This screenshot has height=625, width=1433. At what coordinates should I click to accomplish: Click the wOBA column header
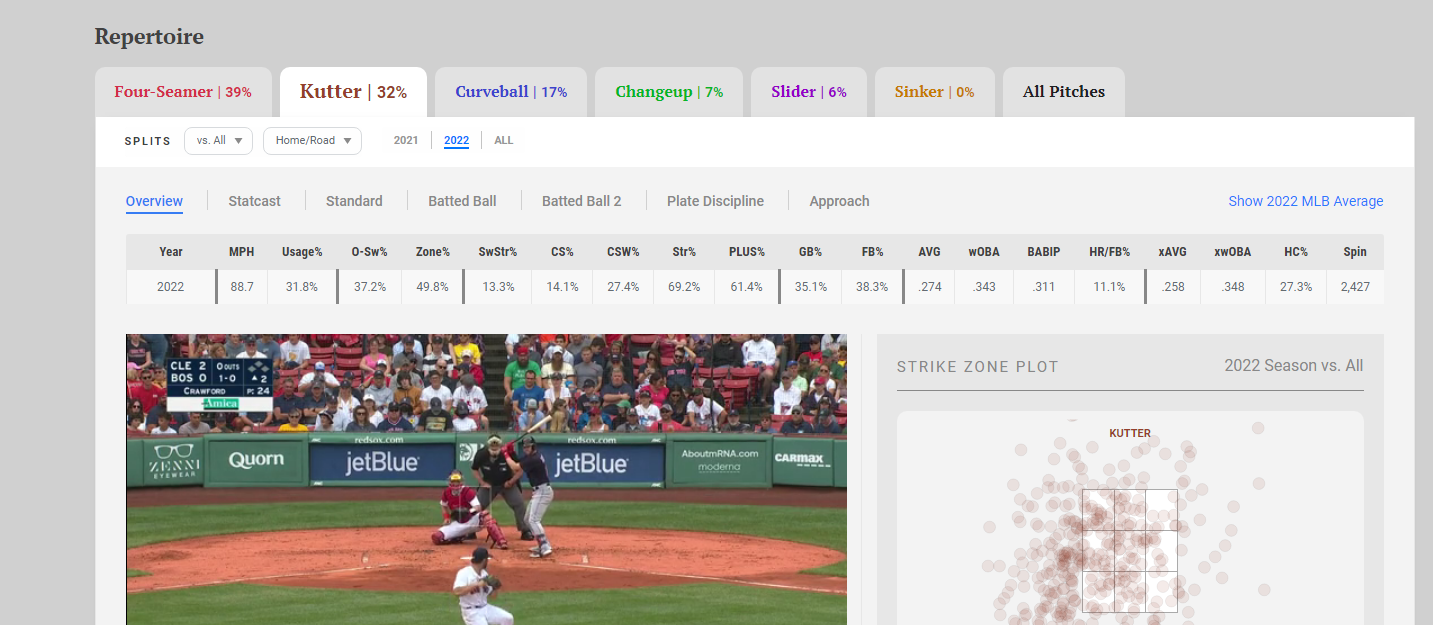[984, 252]
